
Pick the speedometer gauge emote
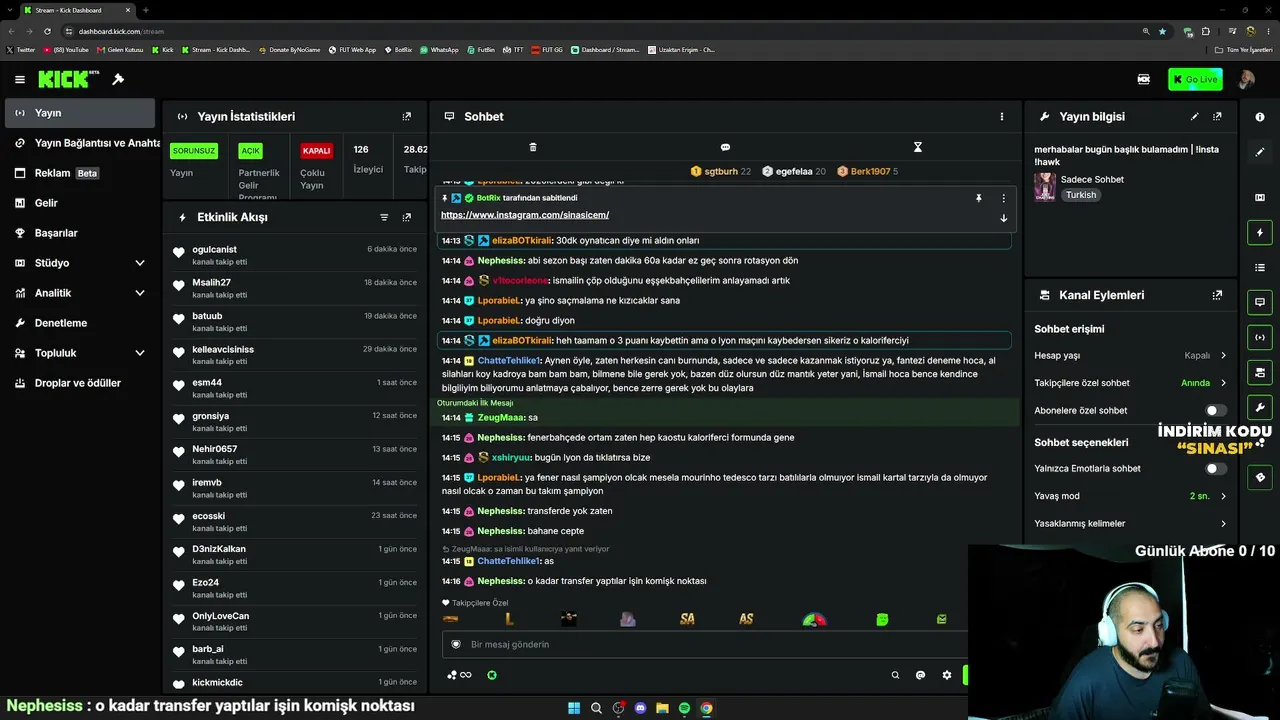(815, 619)
